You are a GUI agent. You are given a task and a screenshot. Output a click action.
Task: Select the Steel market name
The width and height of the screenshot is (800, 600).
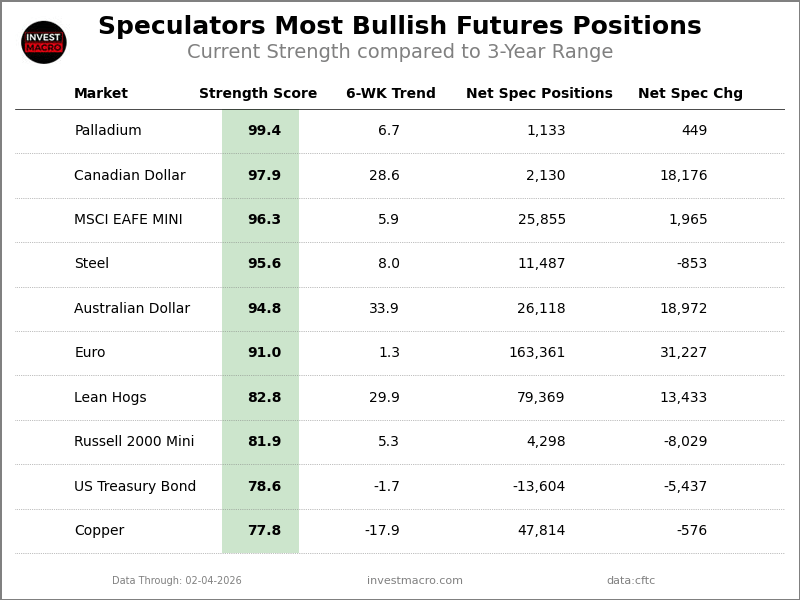coord(92,264)
